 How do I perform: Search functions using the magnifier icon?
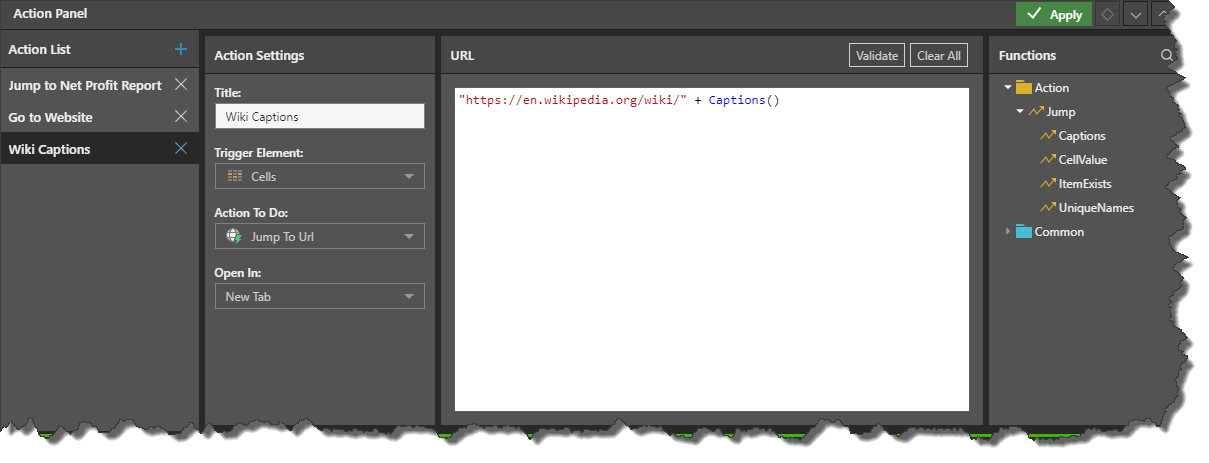click(x=1166, y=56)
